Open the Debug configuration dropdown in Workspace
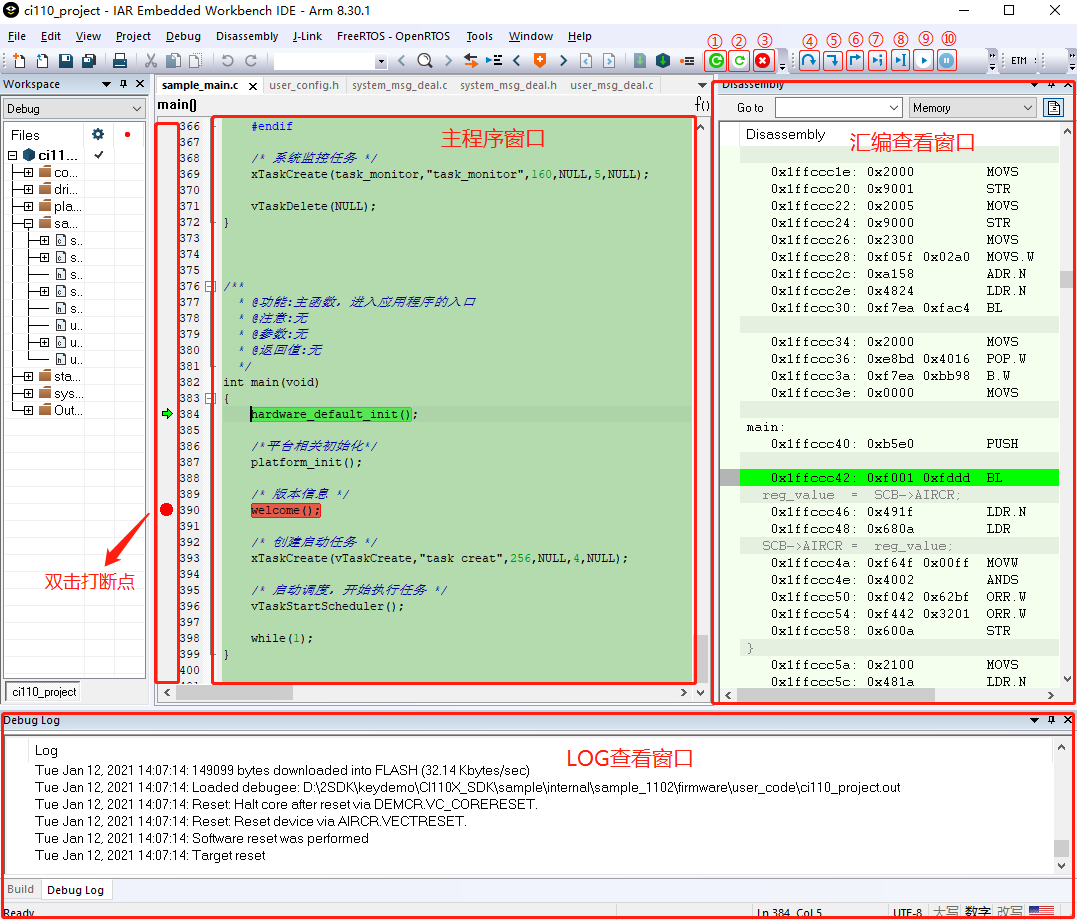 74,109
